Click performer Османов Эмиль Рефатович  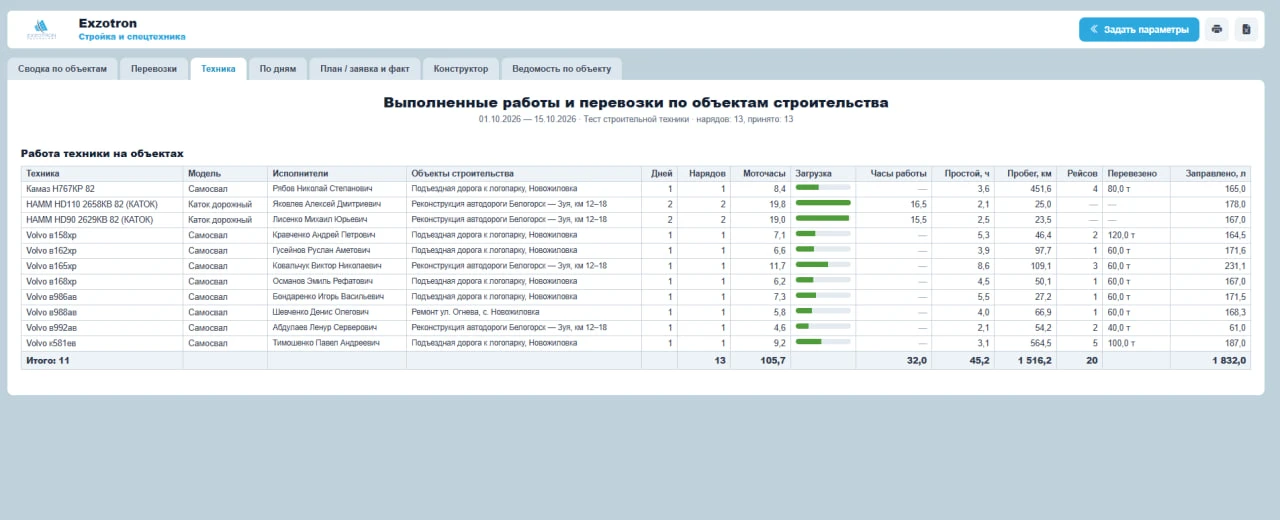point(321,281)
